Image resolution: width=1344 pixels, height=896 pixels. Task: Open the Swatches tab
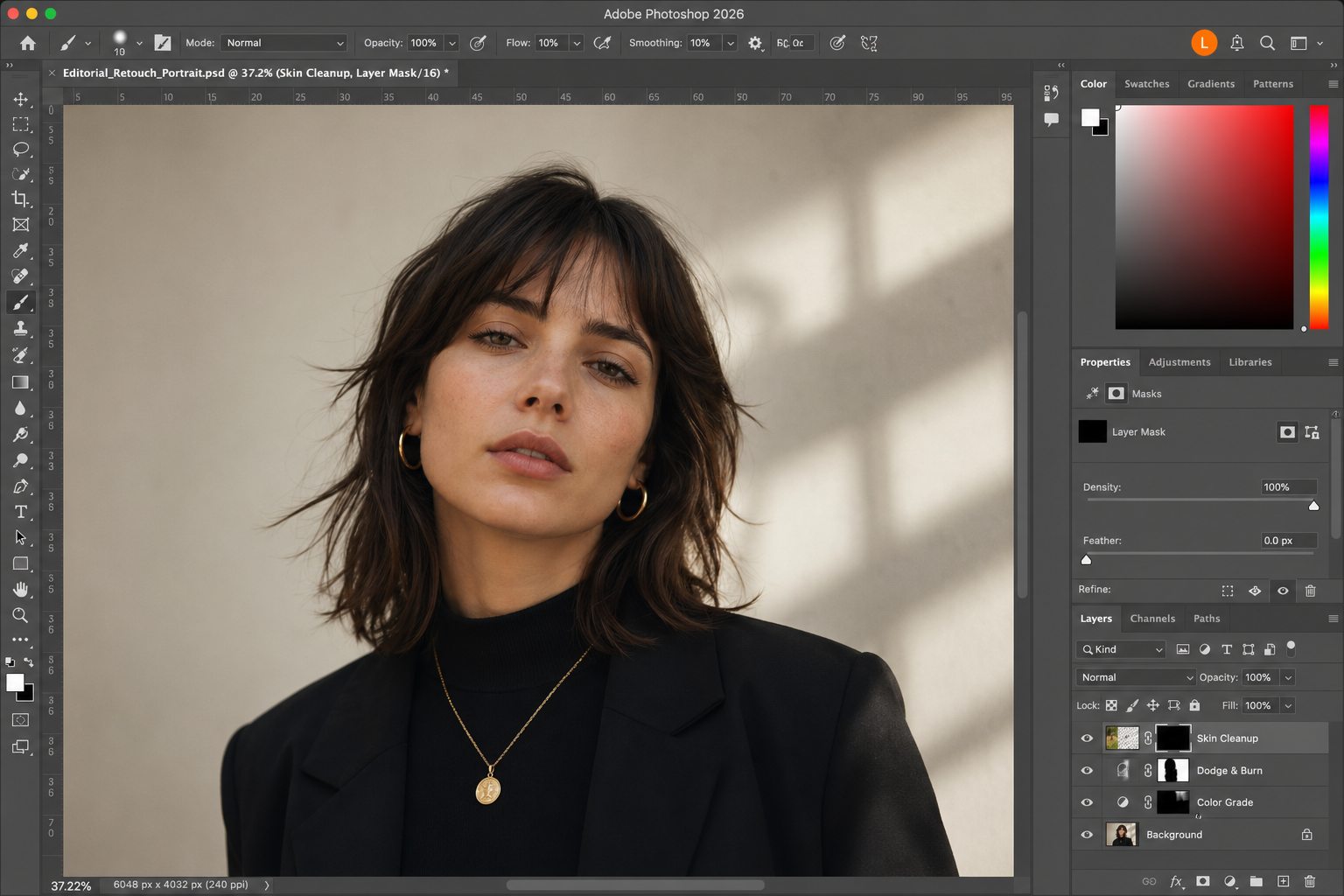[1146, 84]
